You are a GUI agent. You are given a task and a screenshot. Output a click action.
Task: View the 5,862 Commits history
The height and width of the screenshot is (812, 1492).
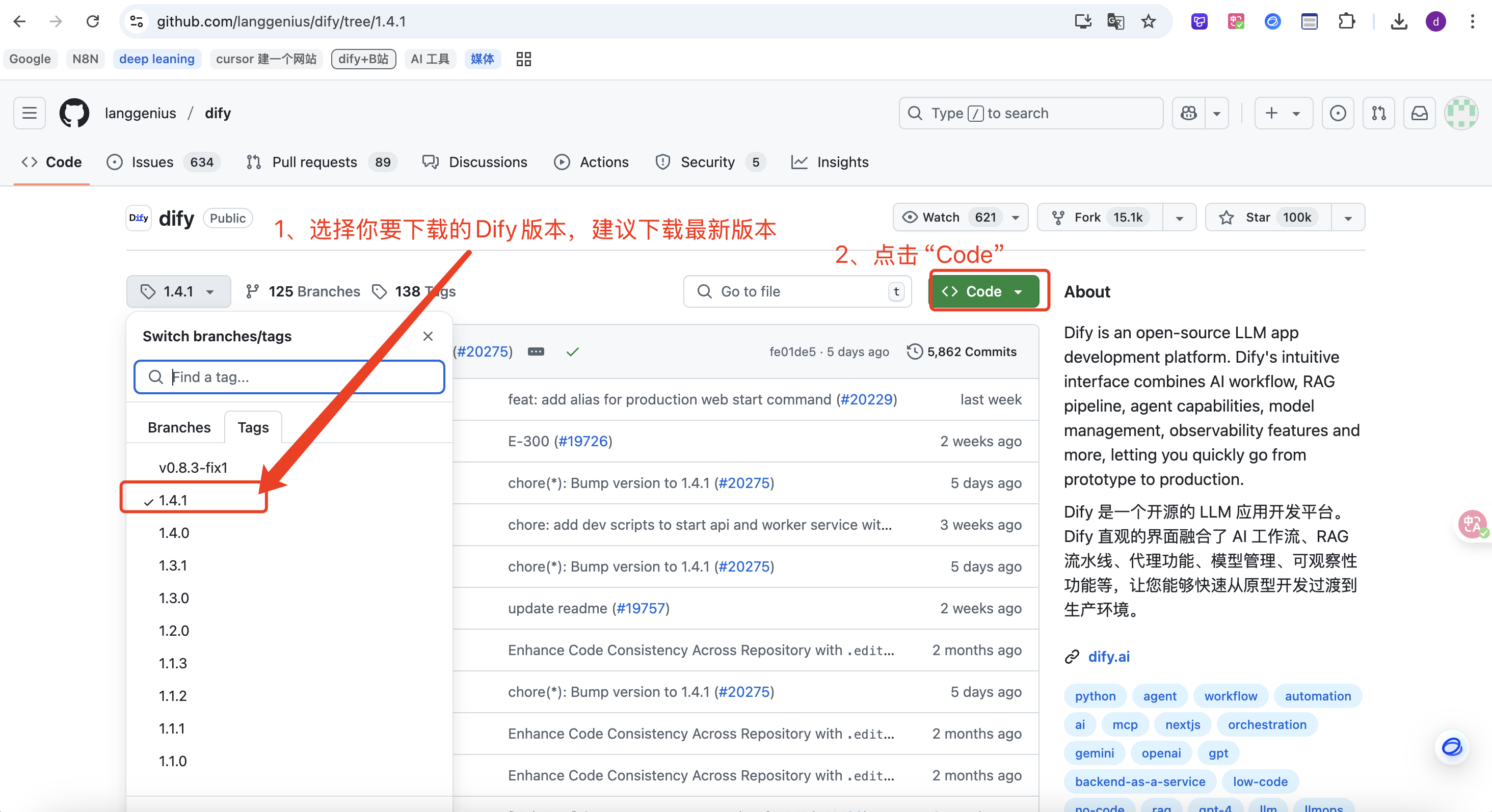tap(962, 351)
